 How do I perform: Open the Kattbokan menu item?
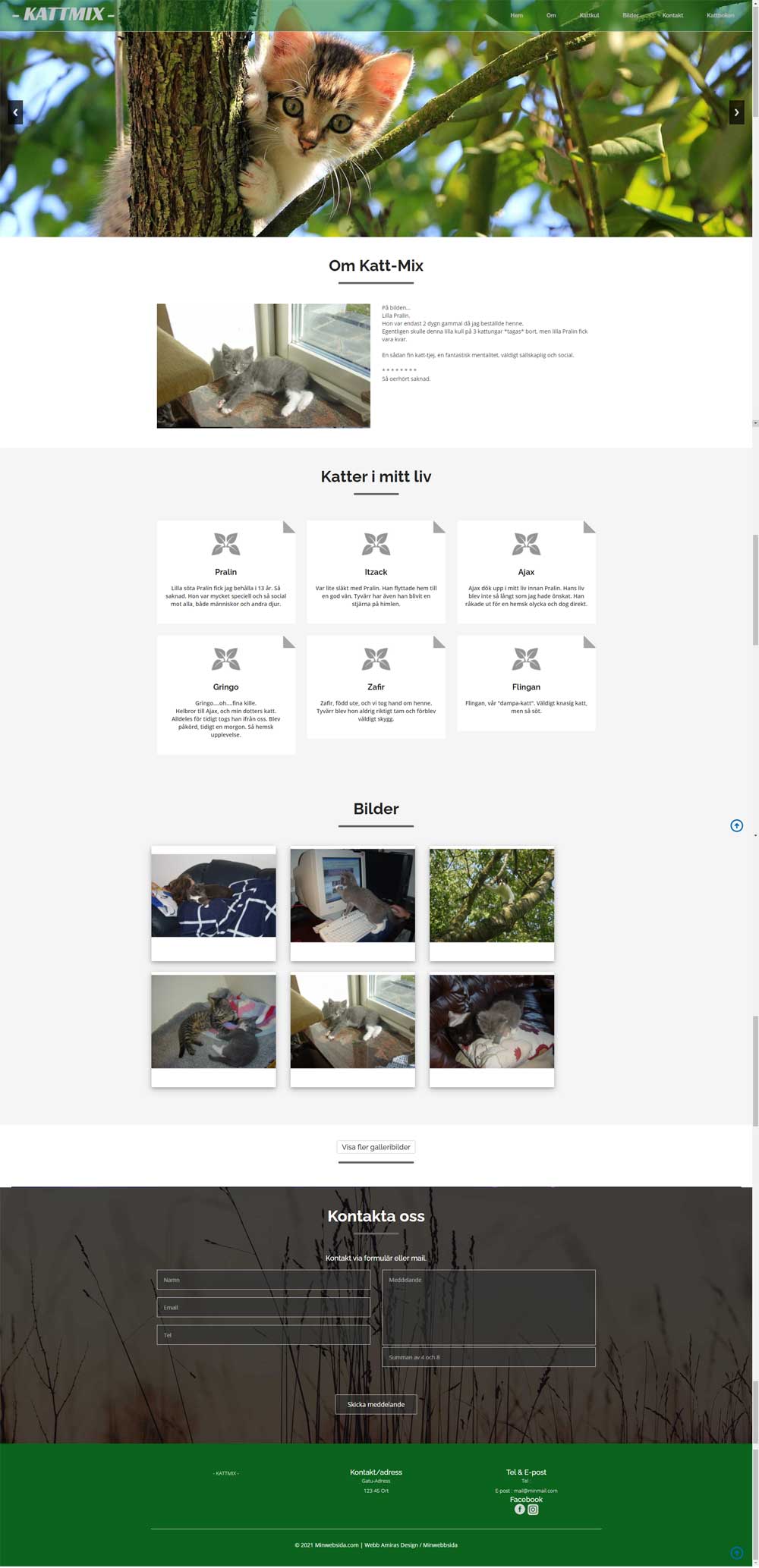(720, 15)
